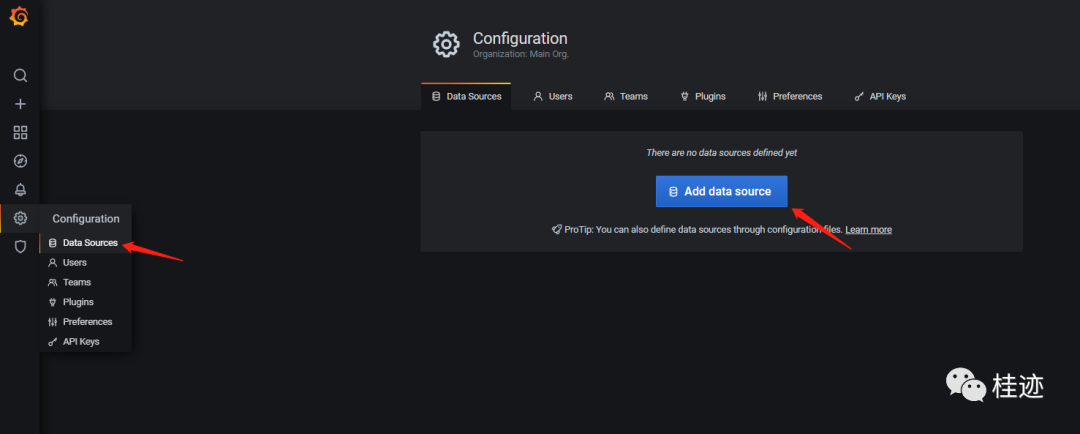Viewport: 1080px width, 434px height.
Task: Switch to the Users tab
Action: tap(552, 96)
